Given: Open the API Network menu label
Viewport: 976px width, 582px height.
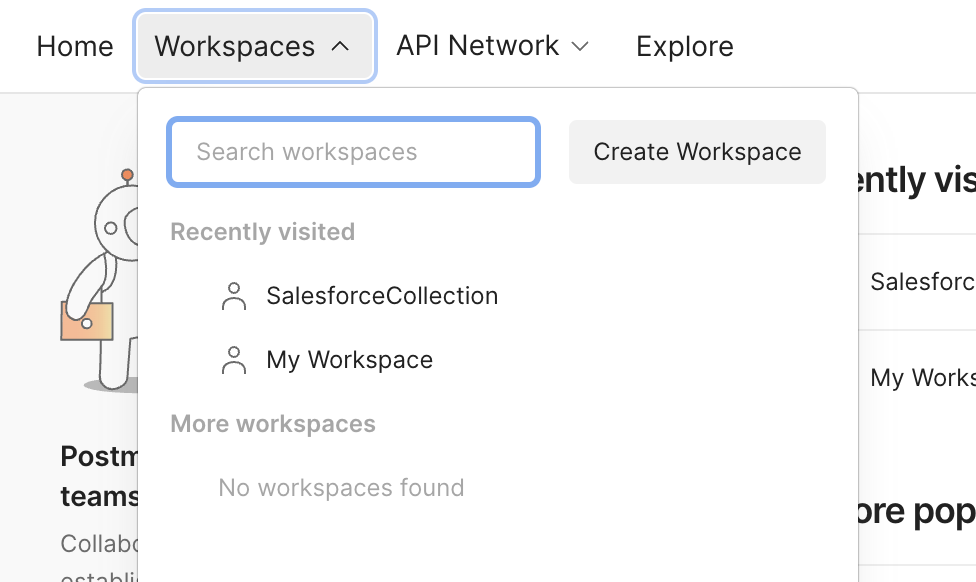Looking at the screenshot, I should 477,46.
